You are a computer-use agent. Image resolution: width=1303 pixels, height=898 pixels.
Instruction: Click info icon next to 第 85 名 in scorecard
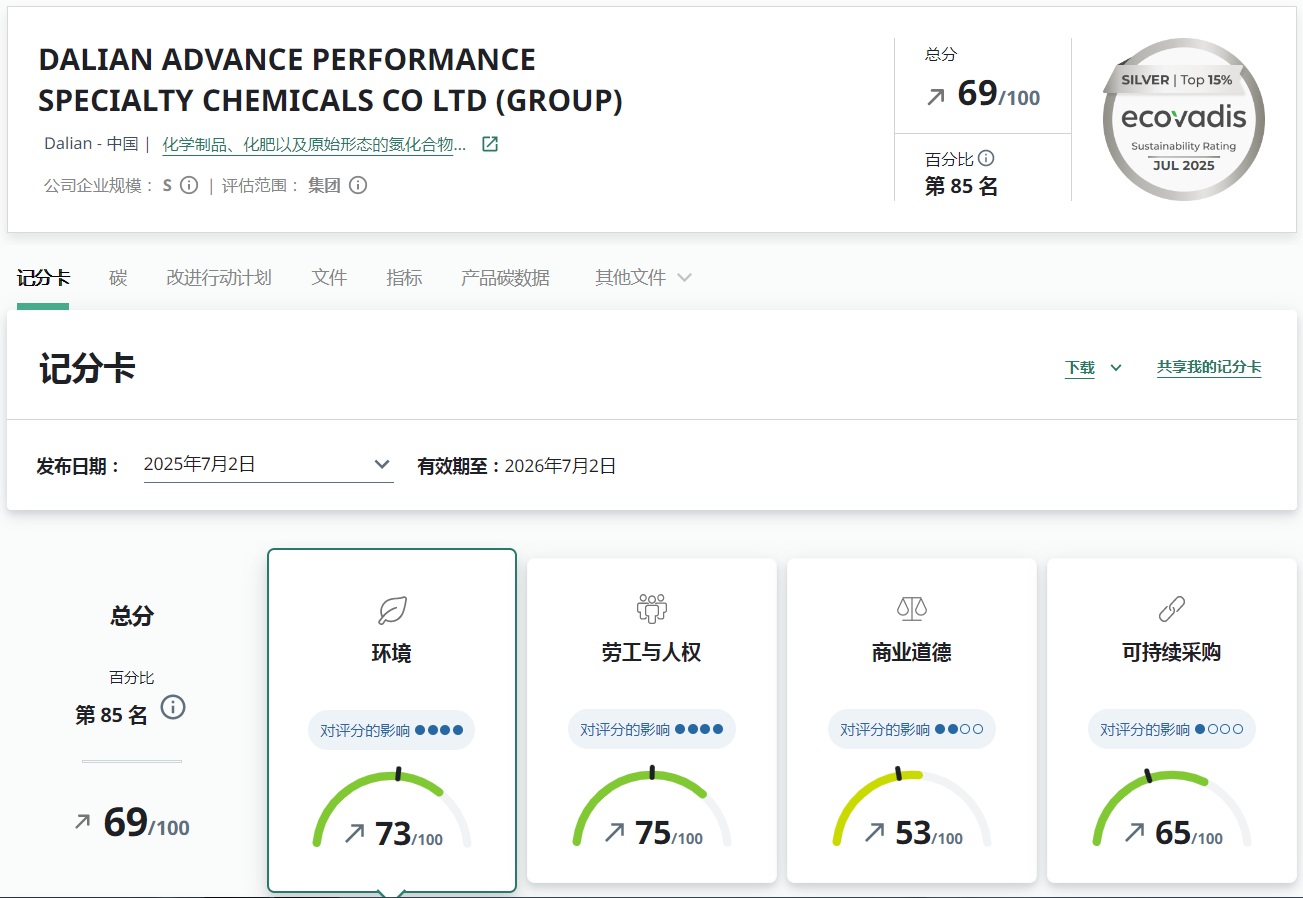pyautogui.click(x=173, y=708)
